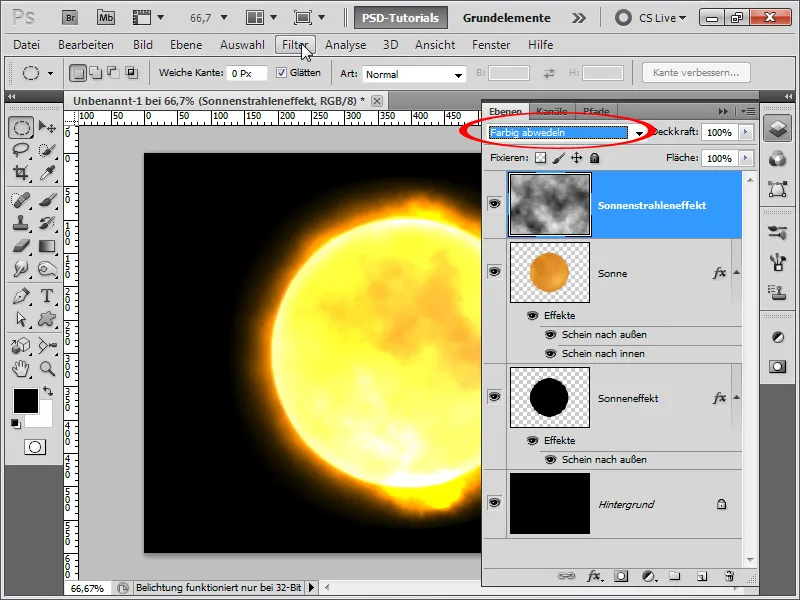Viewport: 800px width, 600px height.
Task: Open Fläche fill slider arrow
Action: pyautogui.click(x=745, y=158)
